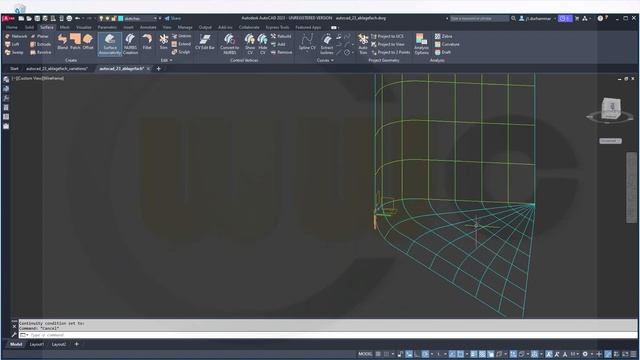Switch to the Layout1 tab

(x=36, y=344)
